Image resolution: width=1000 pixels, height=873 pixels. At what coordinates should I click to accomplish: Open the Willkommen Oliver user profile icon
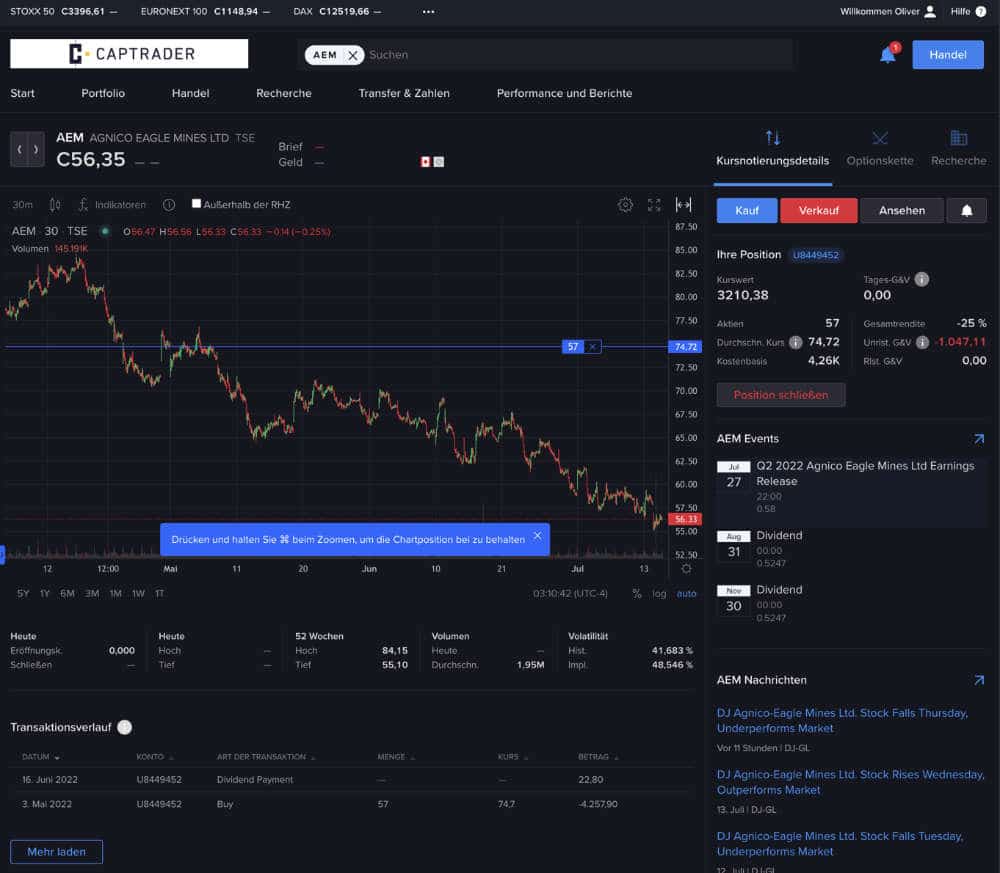[x=930, y=11]
